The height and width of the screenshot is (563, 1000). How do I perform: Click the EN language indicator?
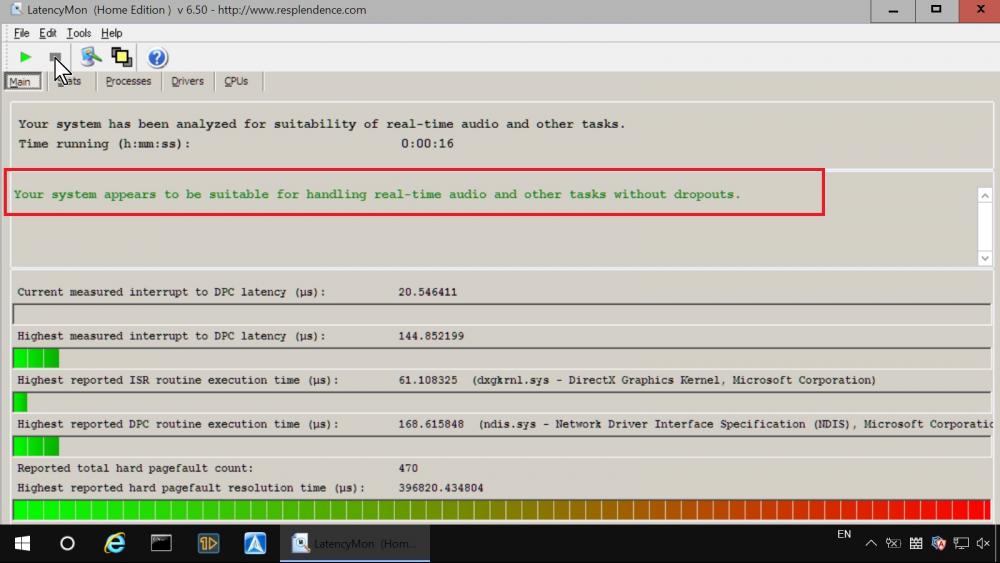844,534
